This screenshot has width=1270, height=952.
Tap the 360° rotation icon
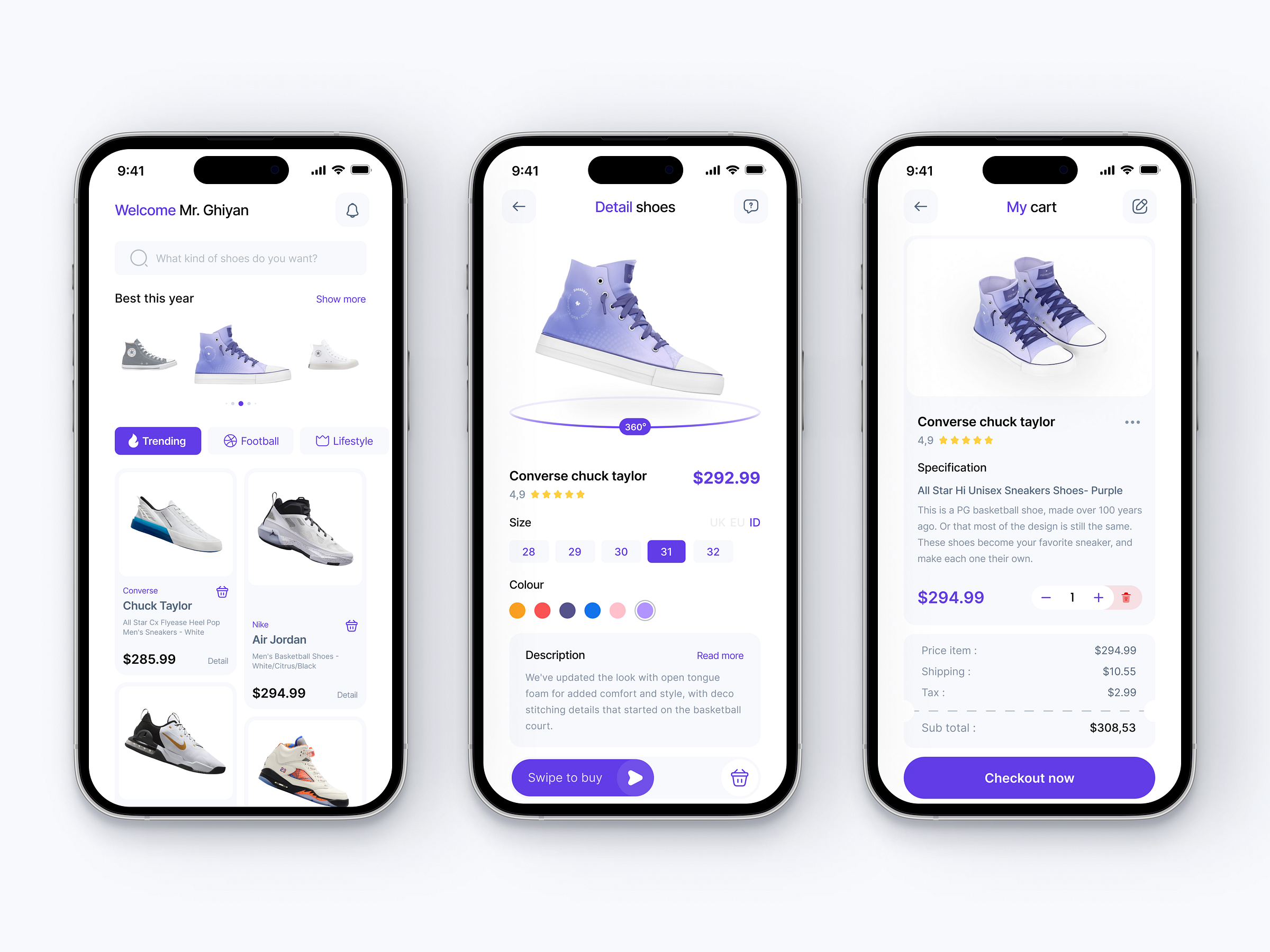633,427
